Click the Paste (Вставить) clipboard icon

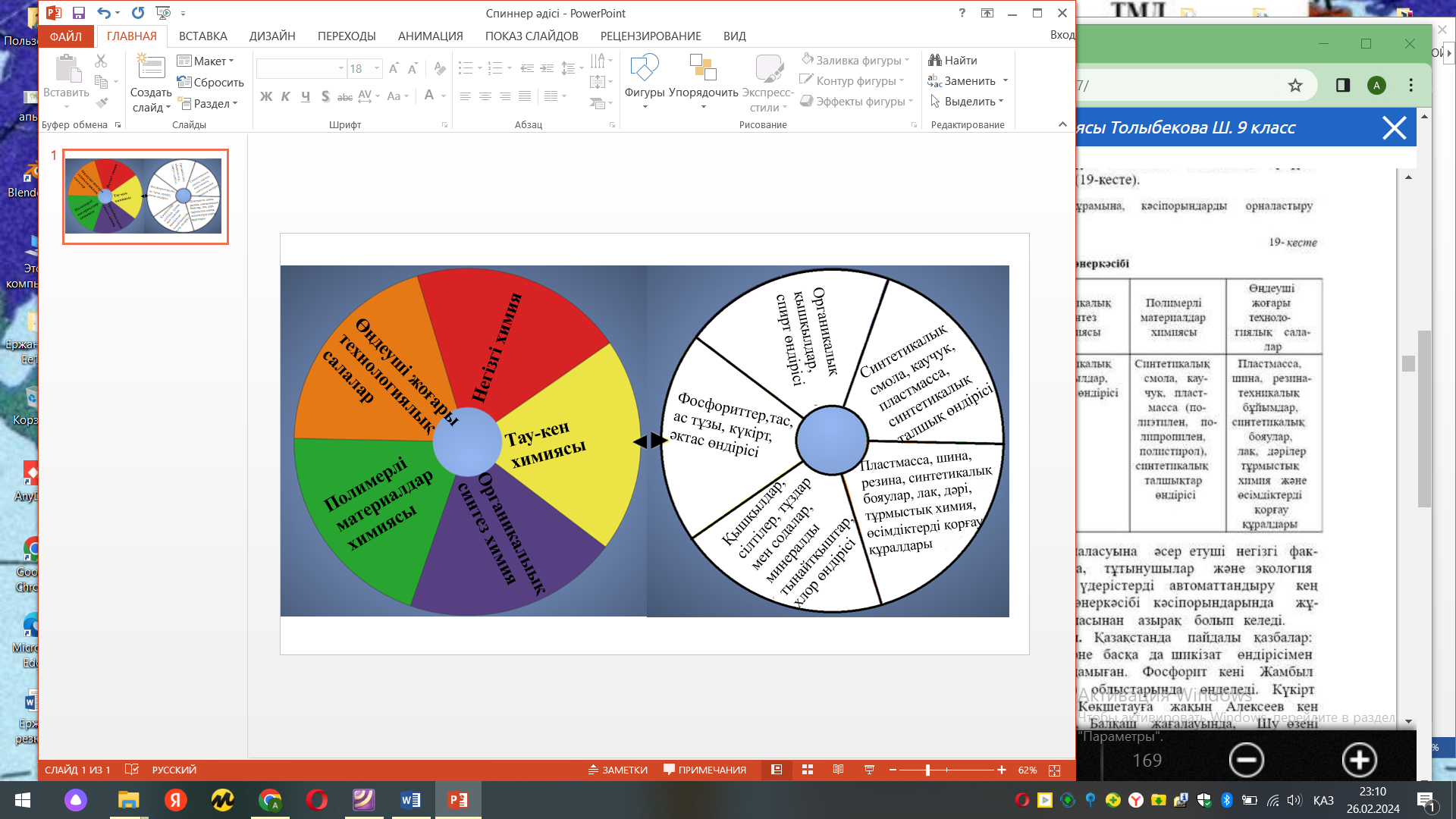(67, 69)
